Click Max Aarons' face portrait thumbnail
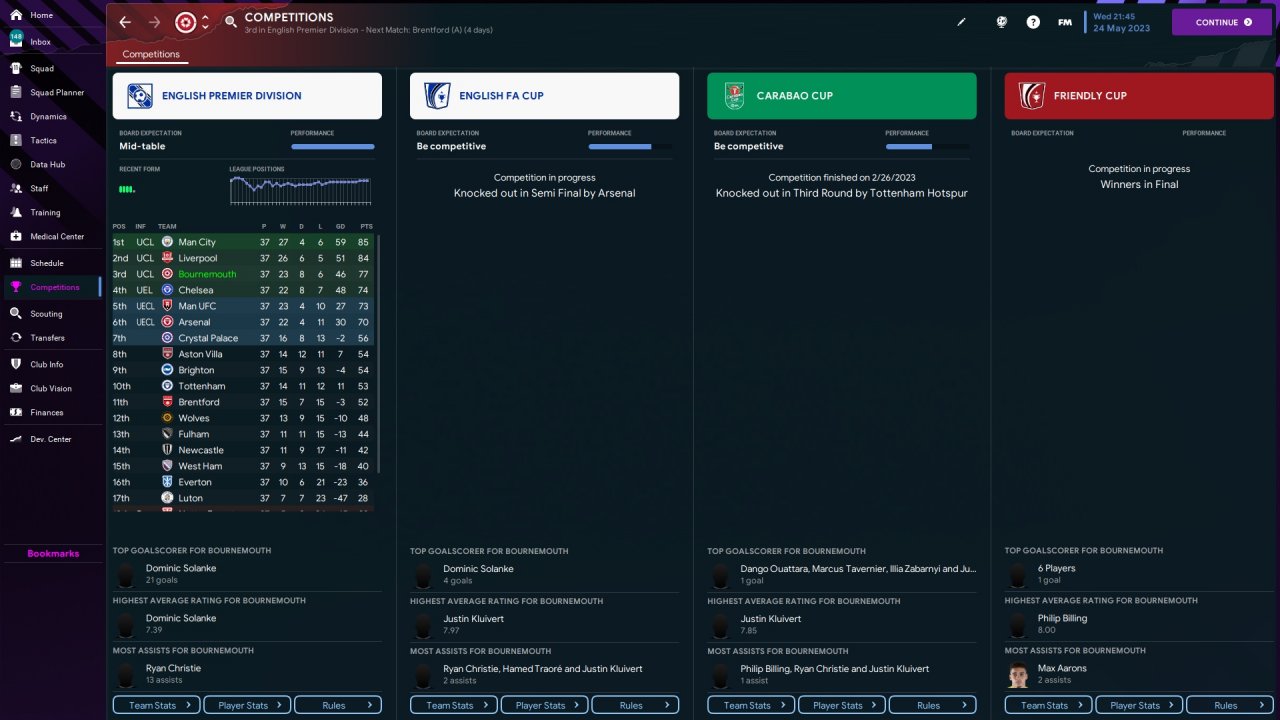1280x720 pixels. click(x=1019, y=674)
